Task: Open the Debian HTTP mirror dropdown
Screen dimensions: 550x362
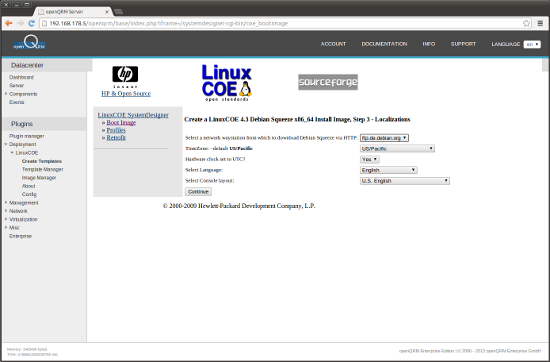Action: click(384, 138)
